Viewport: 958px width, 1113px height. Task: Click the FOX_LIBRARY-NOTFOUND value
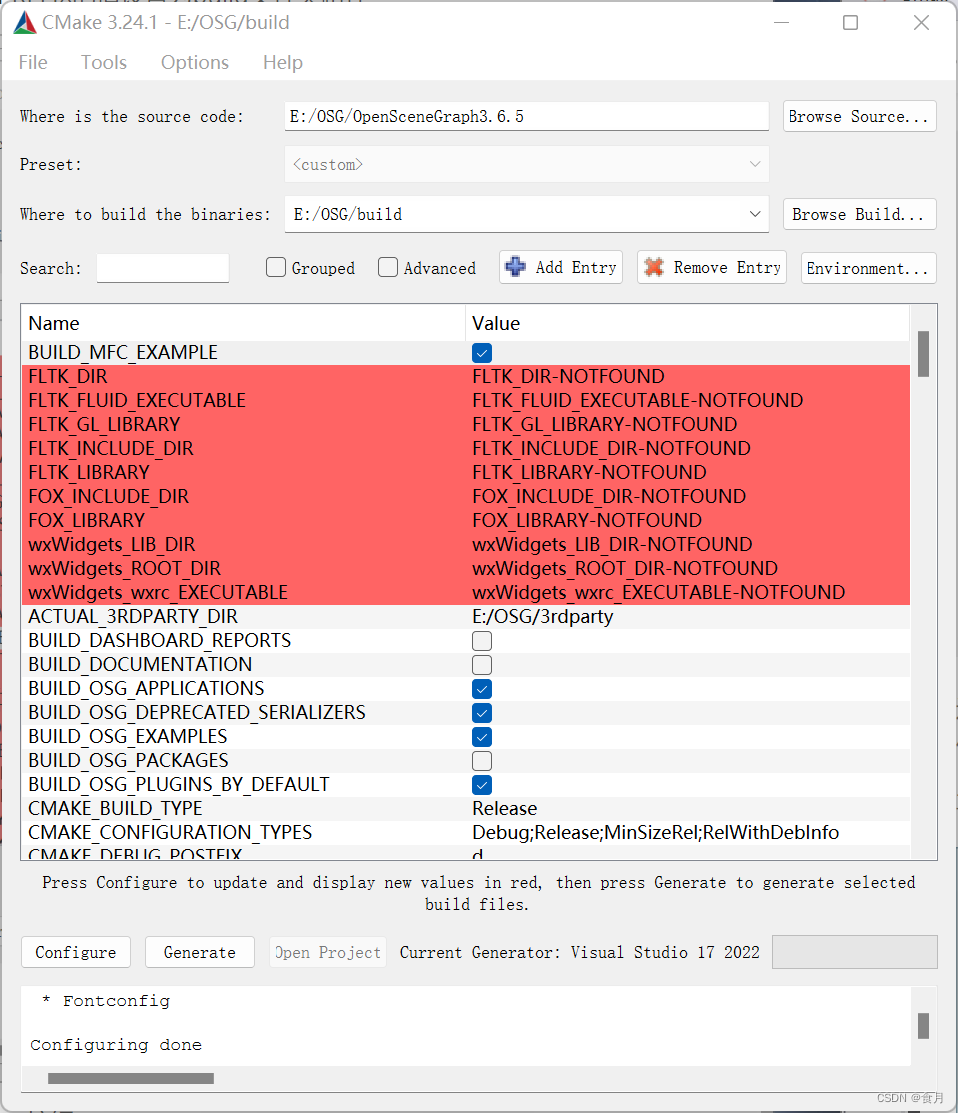587,521
